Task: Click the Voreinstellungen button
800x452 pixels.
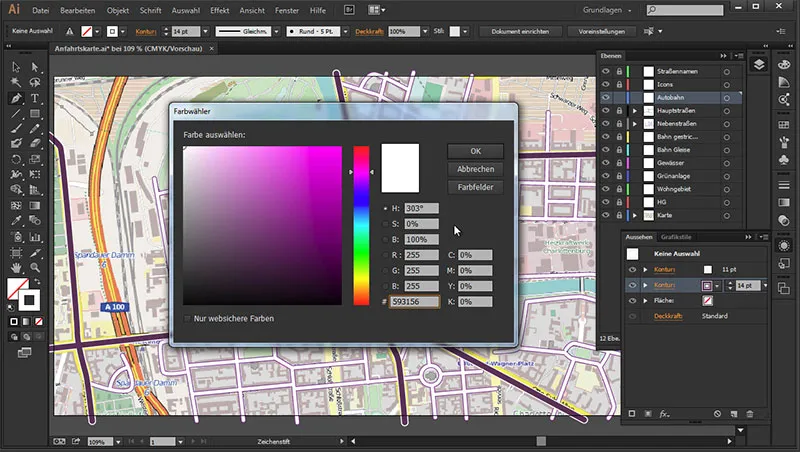Action: click(x=602, y=31)
